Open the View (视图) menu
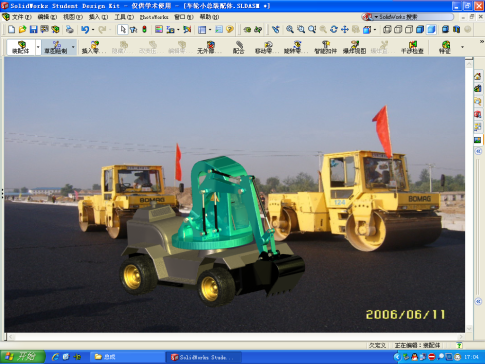Screen dimensions: 485x364 pyautogui.click(x=73, y=17)
